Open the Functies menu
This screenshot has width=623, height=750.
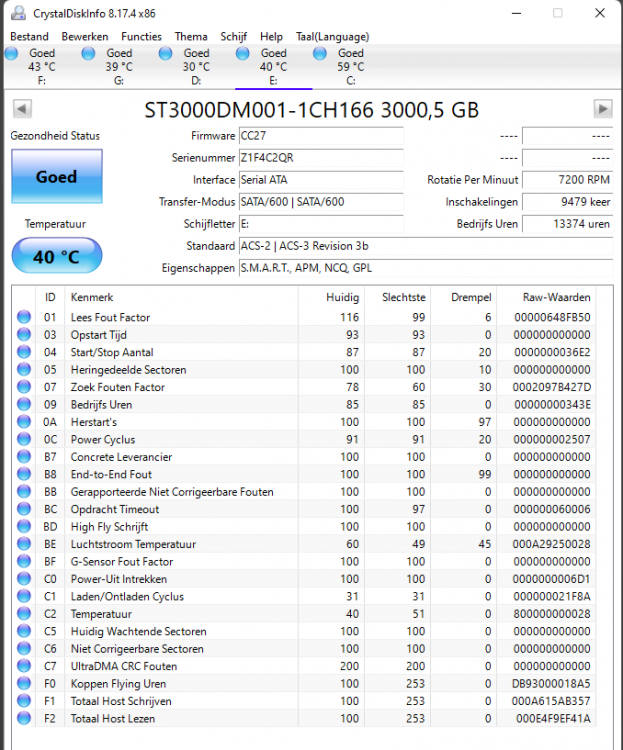(x=141, y=36)
